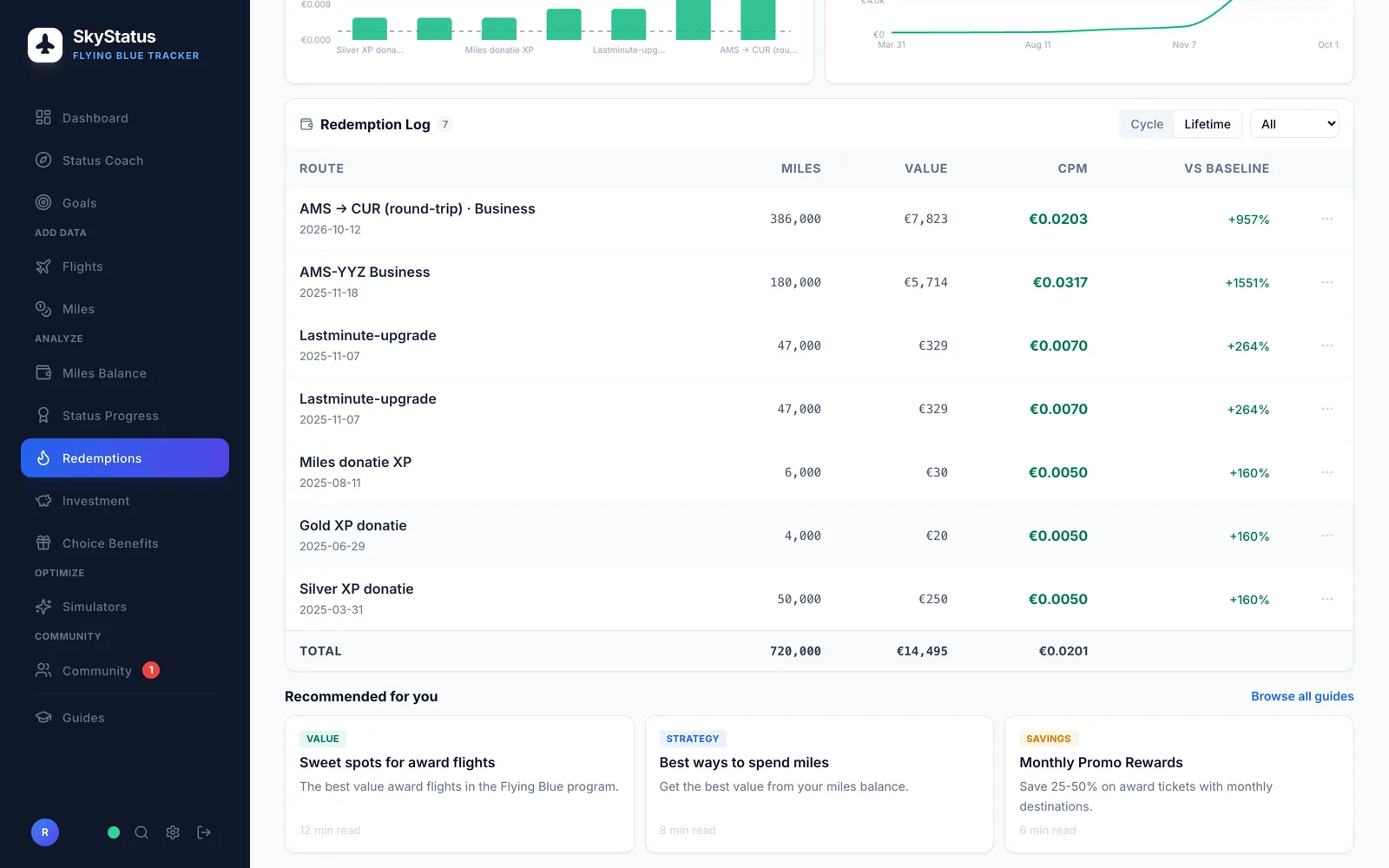Viewport: 1389px width, 868px height.
Task: Go to Dashboard page
Action: [125, 118]
